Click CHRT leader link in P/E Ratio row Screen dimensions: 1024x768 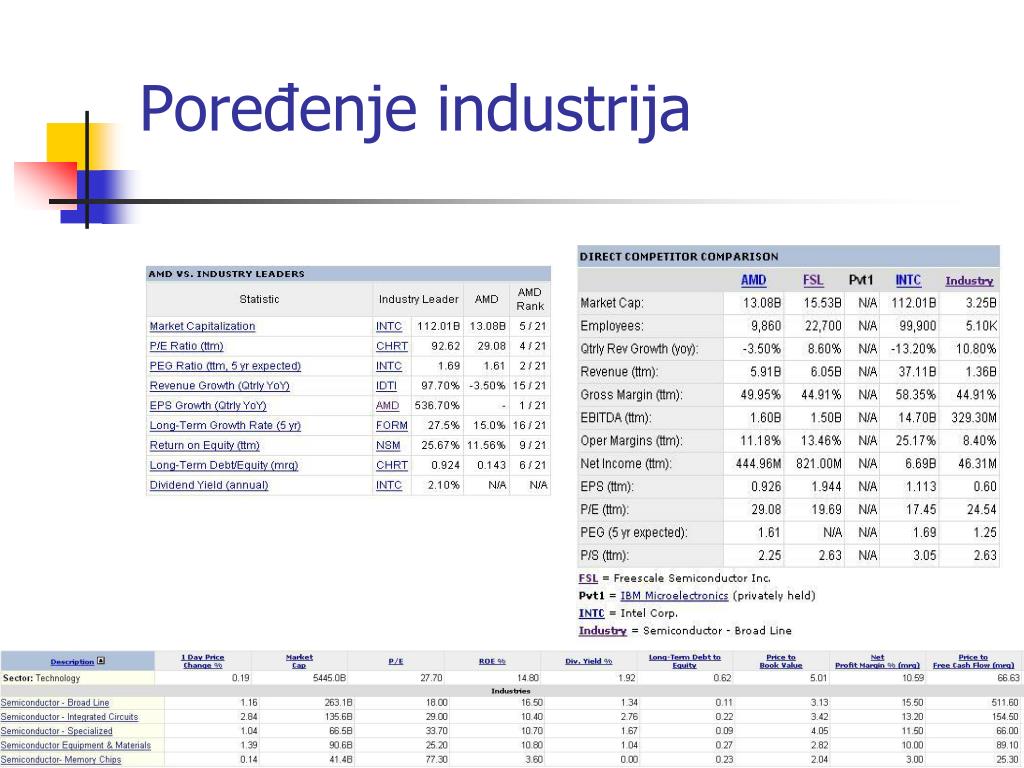pyautogui.click(x=392, y=346)
